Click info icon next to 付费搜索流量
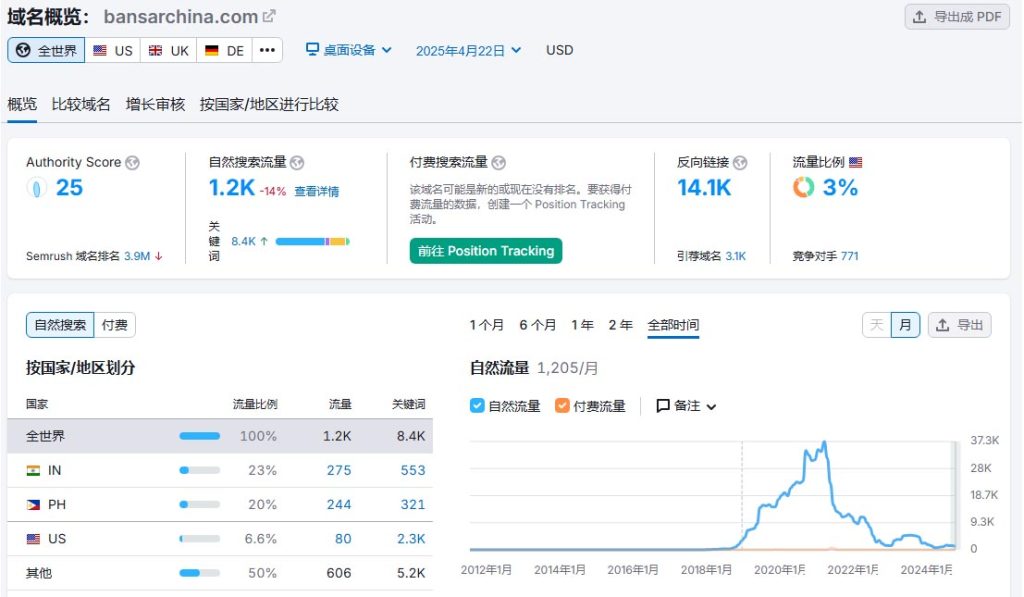Viewport: 1024px width, 597px height. (x=499, y=163)
